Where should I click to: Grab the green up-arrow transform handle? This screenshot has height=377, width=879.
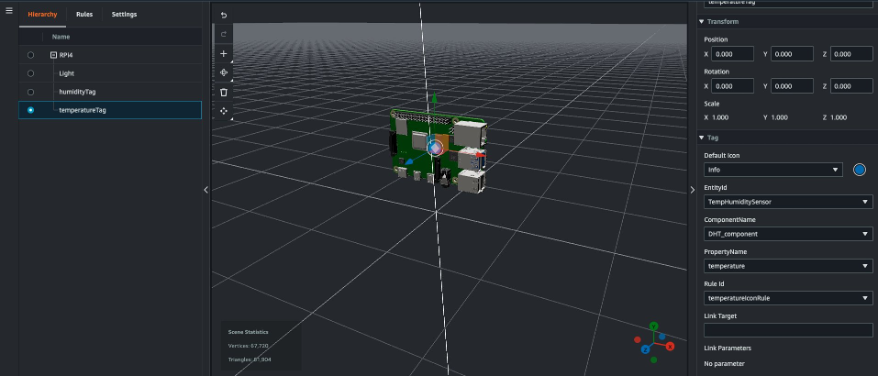pos(434,98)
